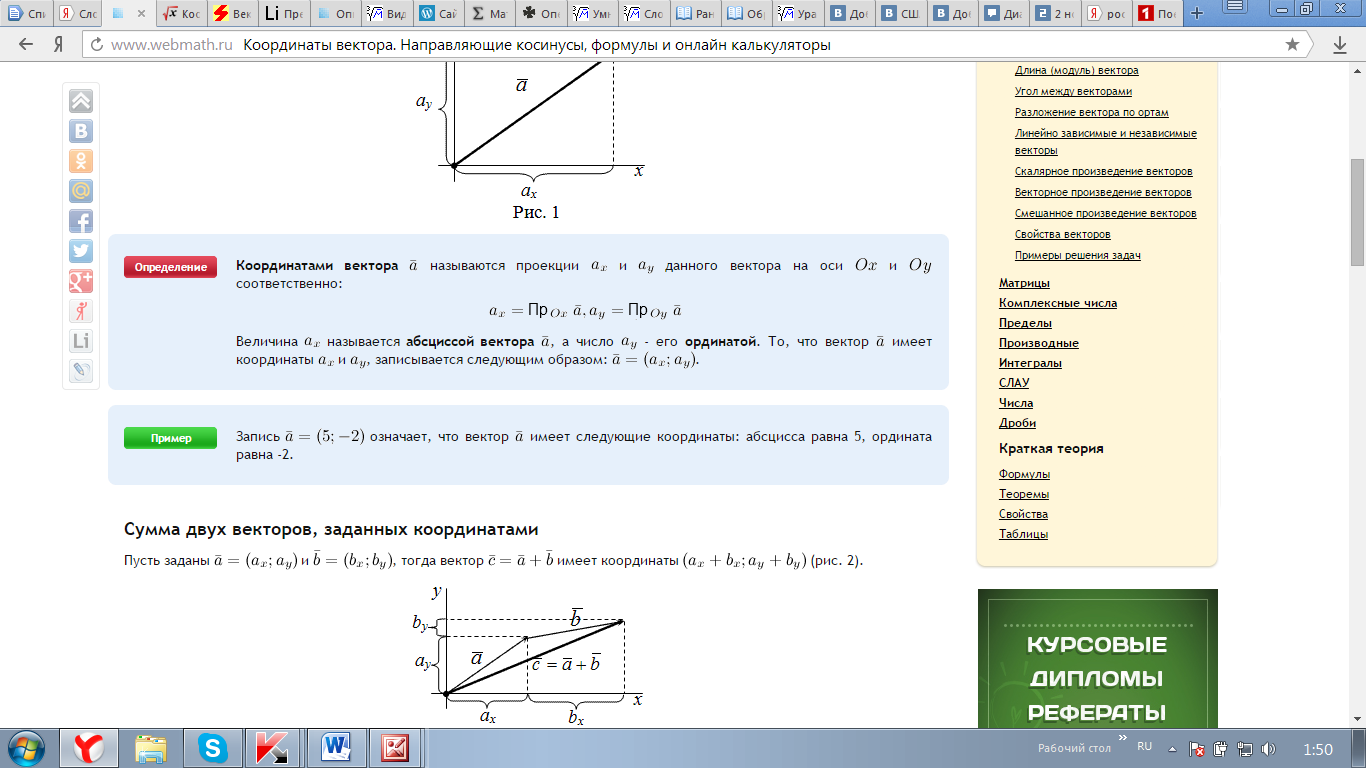Share via Mail.ru @ icon
Image resolution: width=1366 pixels, height=768 pixels.
coord(81,191)
